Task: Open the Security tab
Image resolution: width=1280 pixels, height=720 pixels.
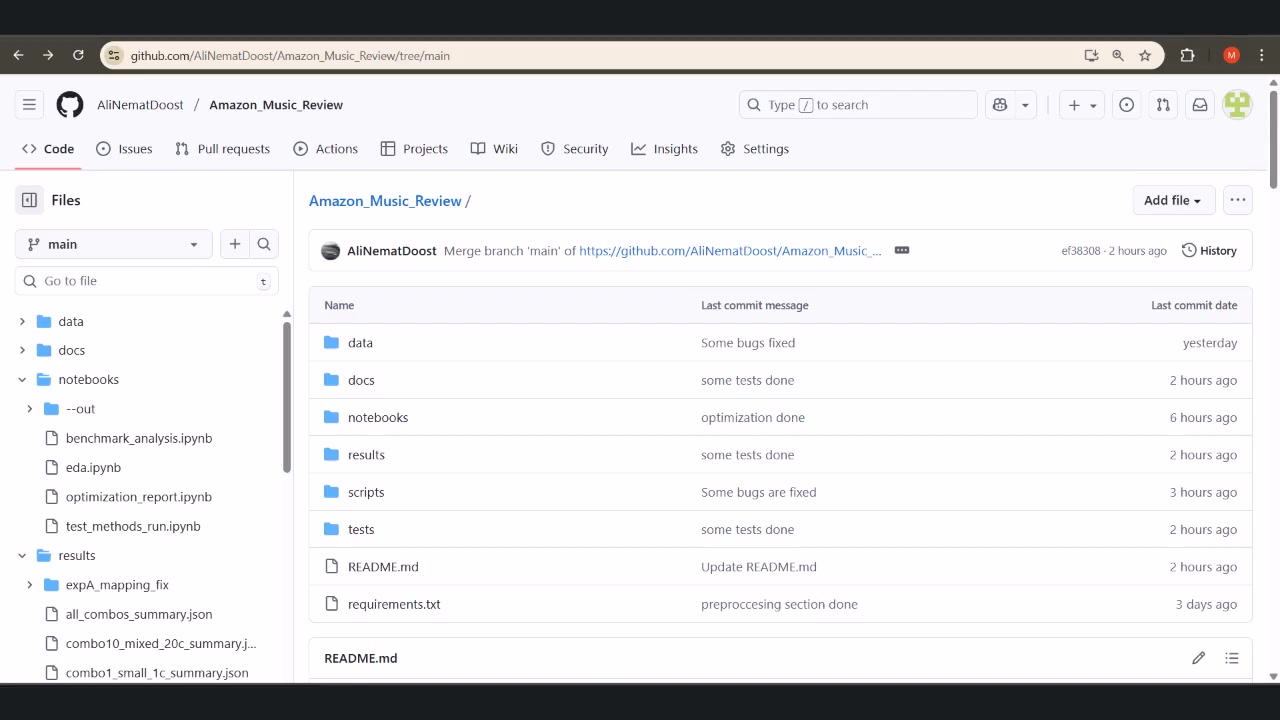Action: pyautogui.click(x=574, y=149)
